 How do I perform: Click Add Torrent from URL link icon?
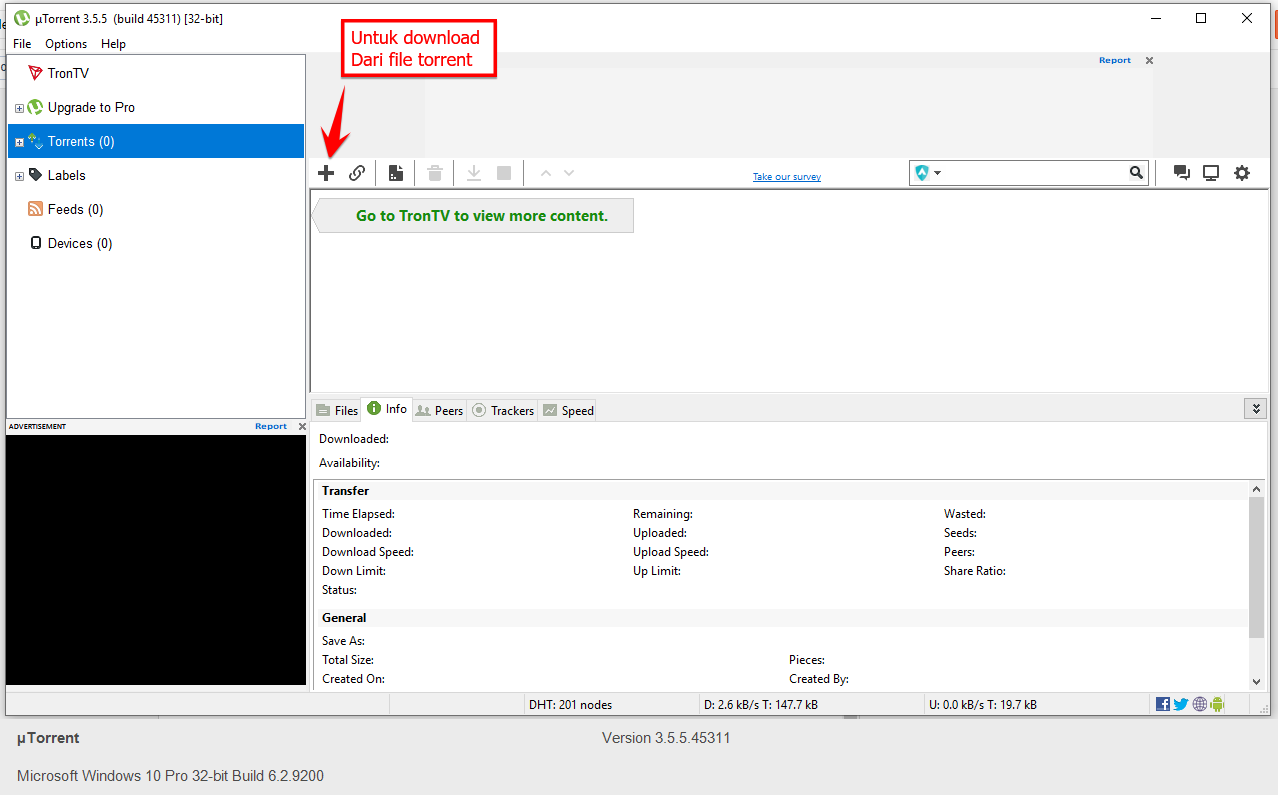(x=357, y=173)
